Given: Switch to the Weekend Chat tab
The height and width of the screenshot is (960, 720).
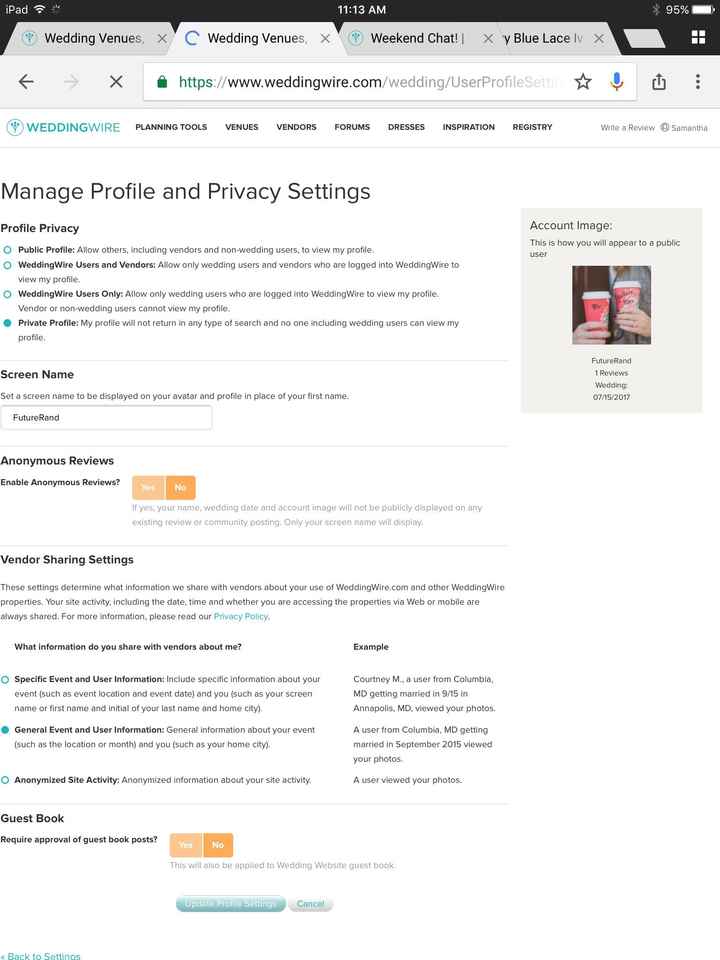Looking at the screenshot, I should click(x=416, y=38).
